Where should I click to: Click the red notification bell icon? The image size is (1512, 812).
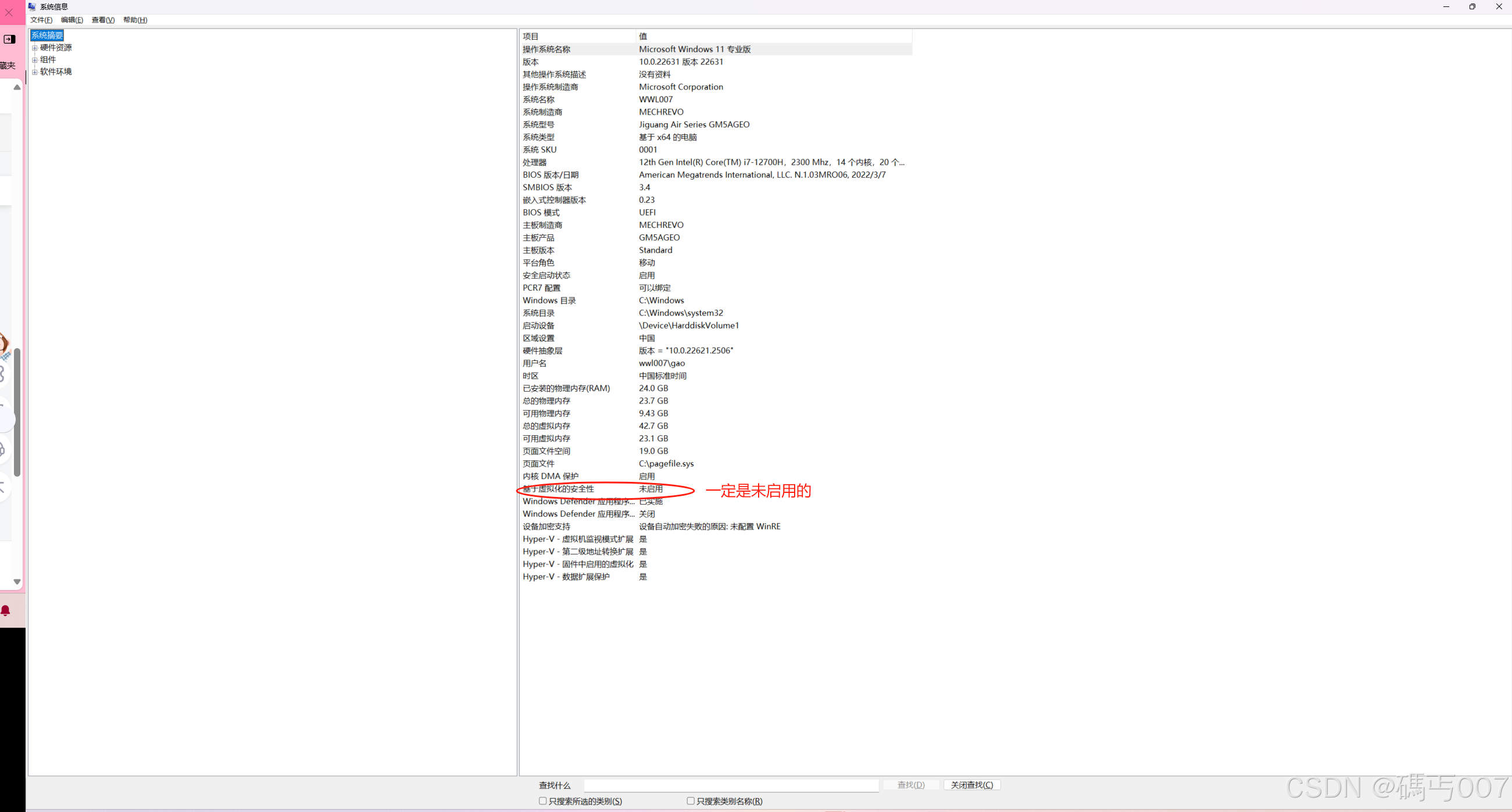(6, 611)
